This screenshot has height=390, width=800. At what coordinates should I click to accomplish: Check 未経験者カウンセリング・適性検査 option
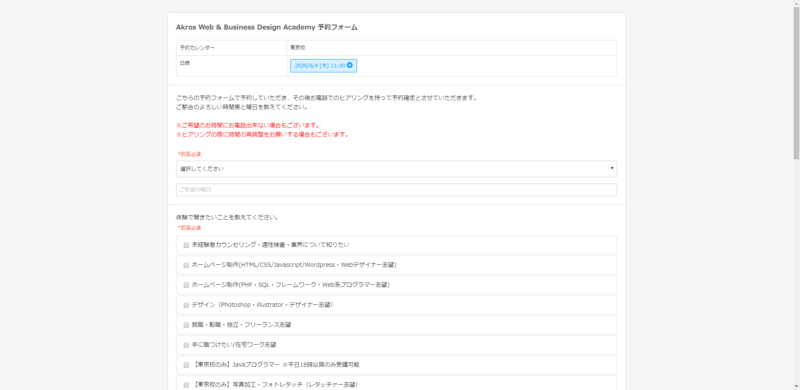pyautogui.click(x=186, y=245)
